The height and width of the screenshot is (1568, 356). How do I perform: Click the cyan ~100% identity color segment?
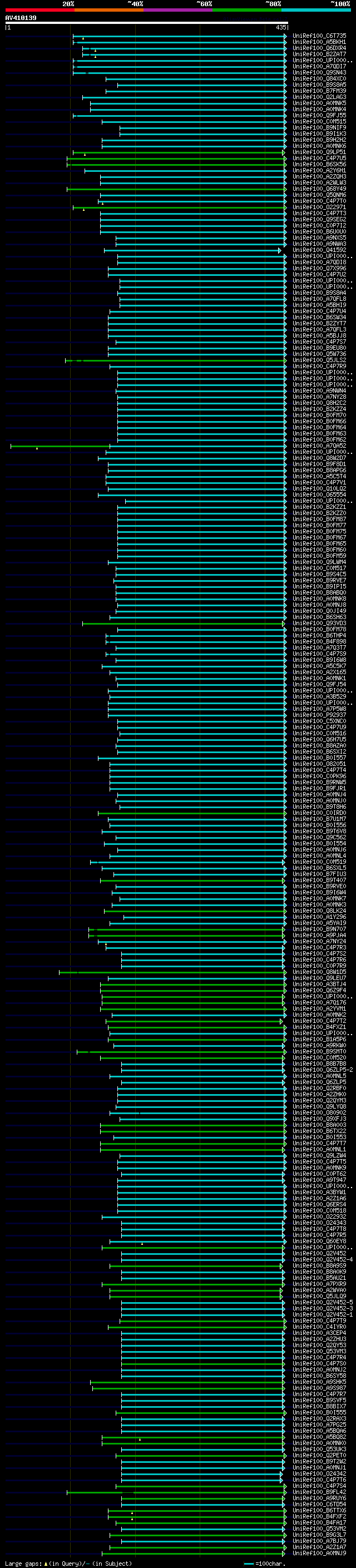[317, 10]
